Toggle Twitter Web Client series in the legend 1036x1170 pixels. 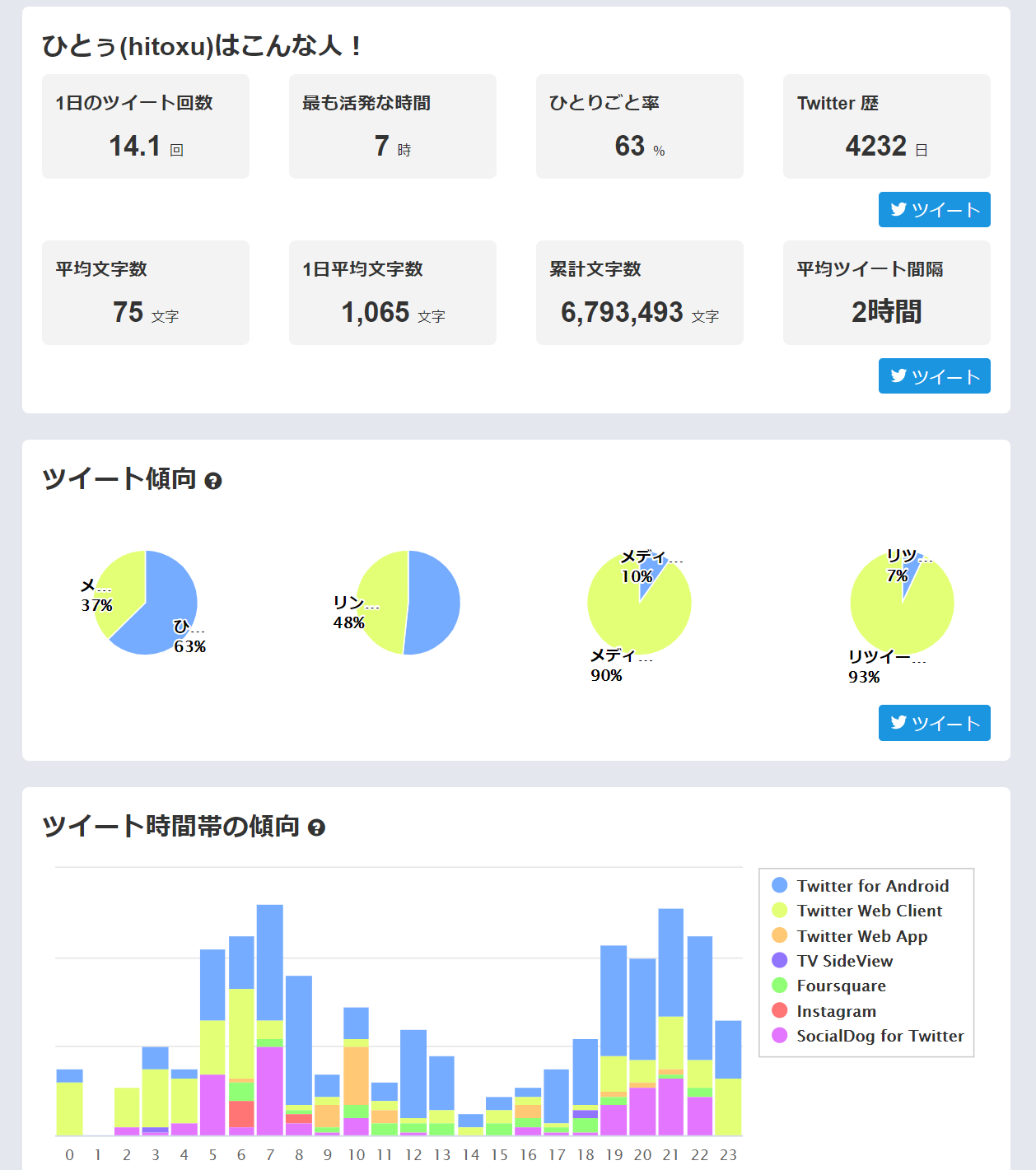868,911
